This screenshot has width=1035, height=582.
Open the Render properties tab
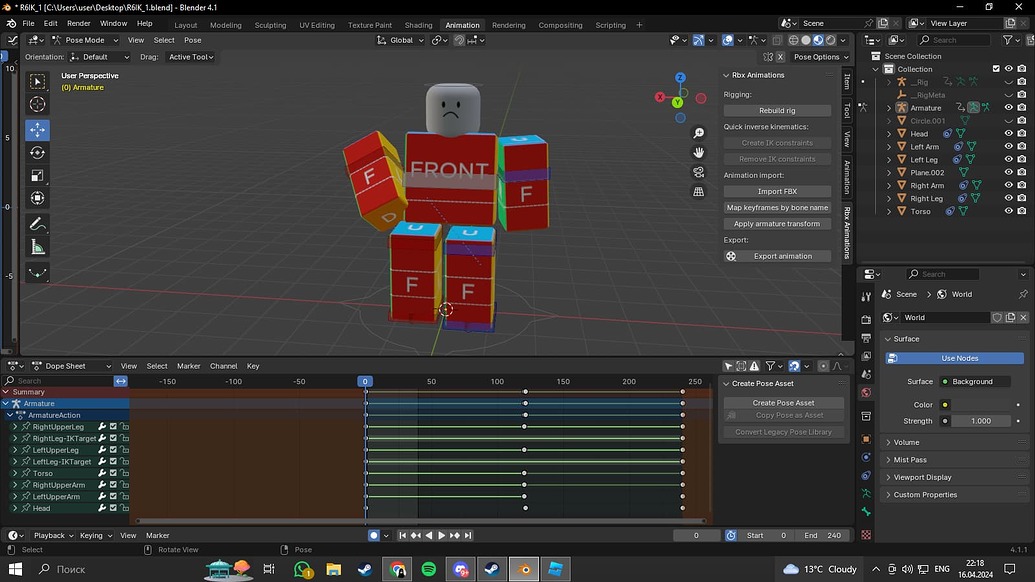[x=866, y=320]
